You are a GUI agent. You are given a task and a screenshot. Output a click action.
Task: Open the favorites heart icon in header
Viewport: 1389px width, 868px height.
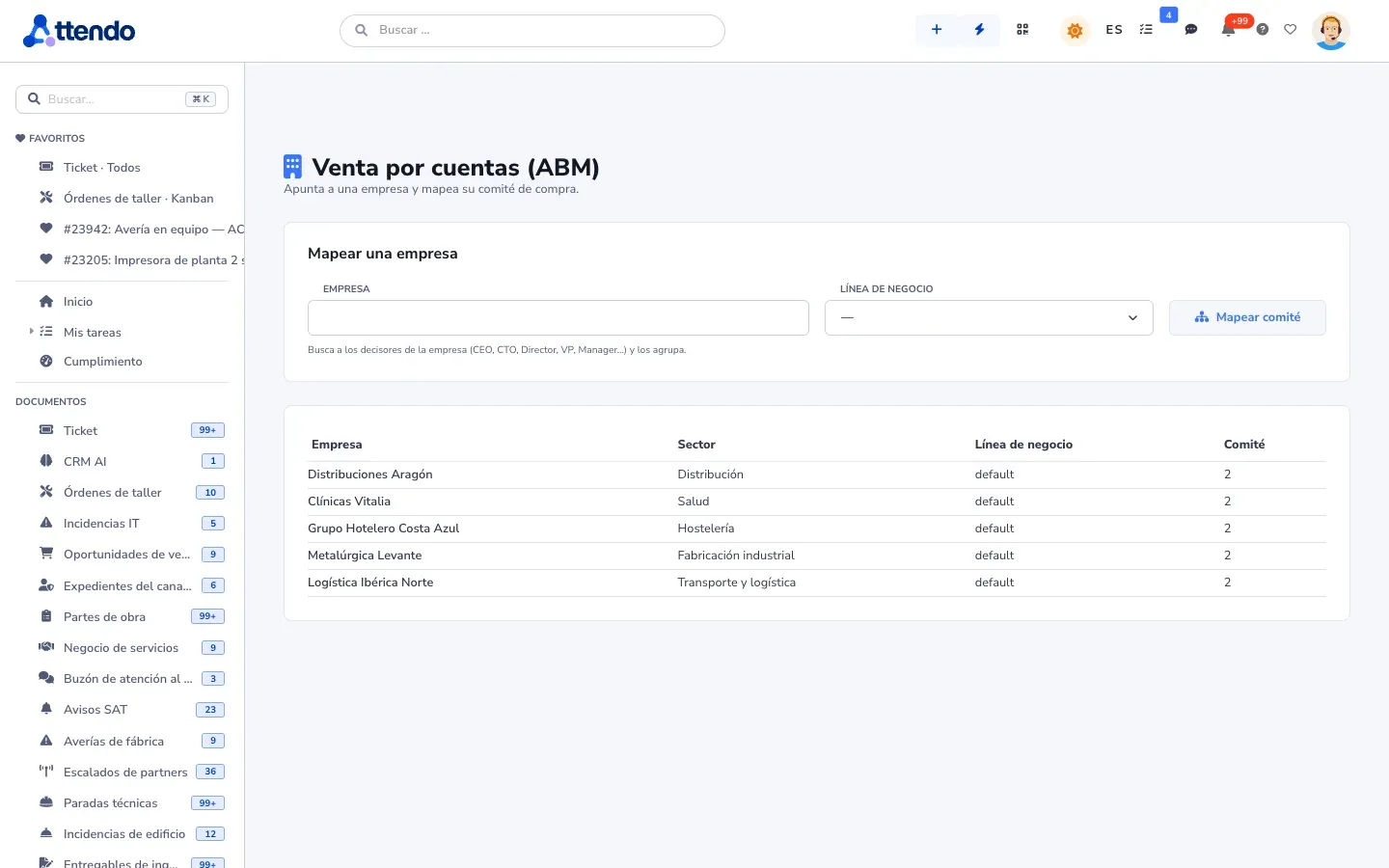(x=1291, y=30)
